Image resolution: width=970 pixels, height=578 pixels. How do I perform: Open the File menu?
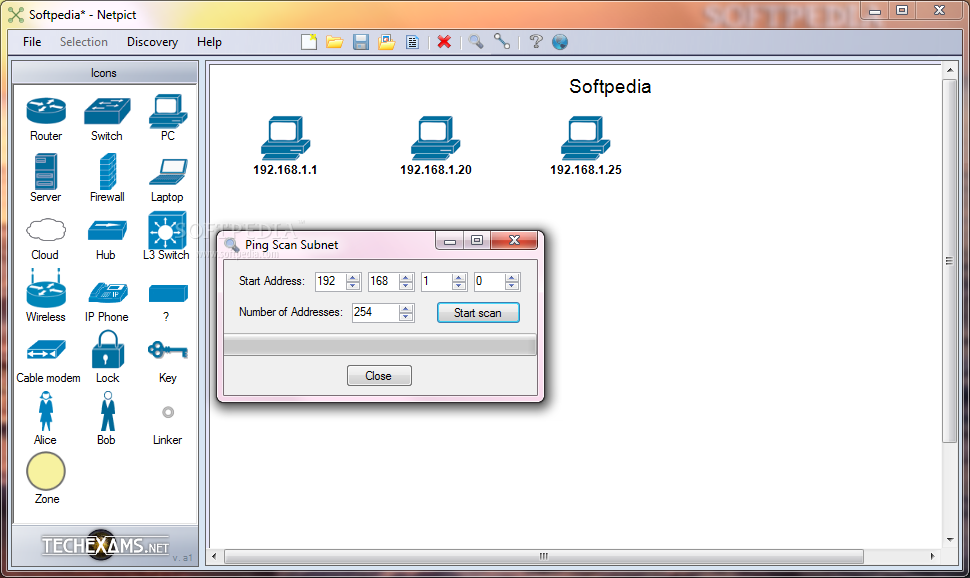(32, 42)
